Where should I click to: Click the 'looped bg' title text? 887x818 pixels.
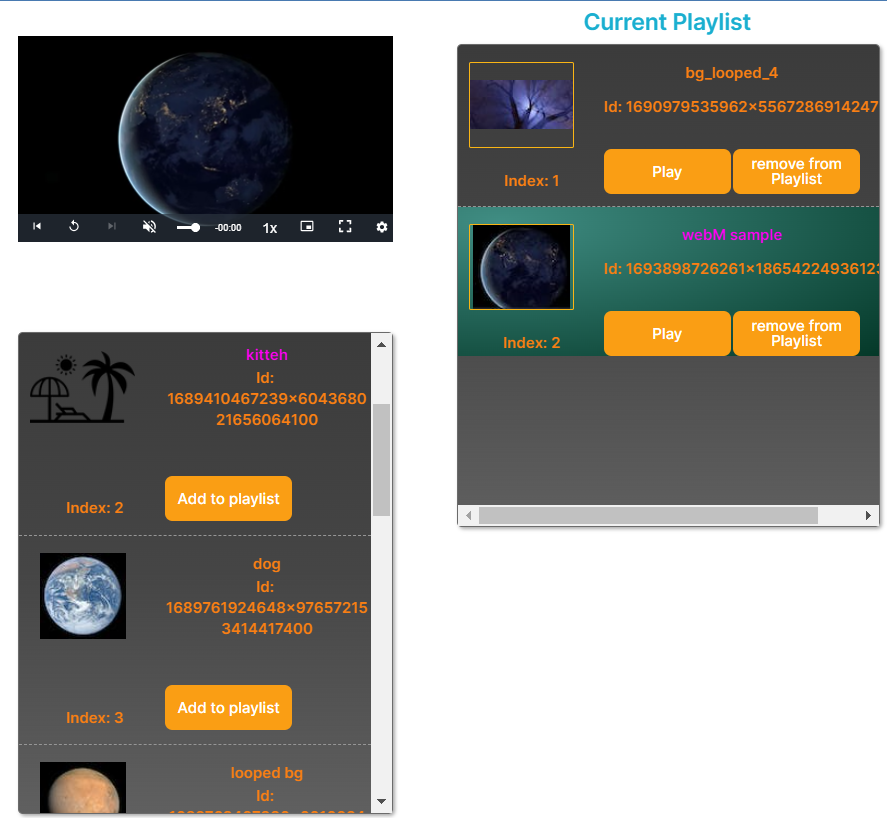coord(267,773)
